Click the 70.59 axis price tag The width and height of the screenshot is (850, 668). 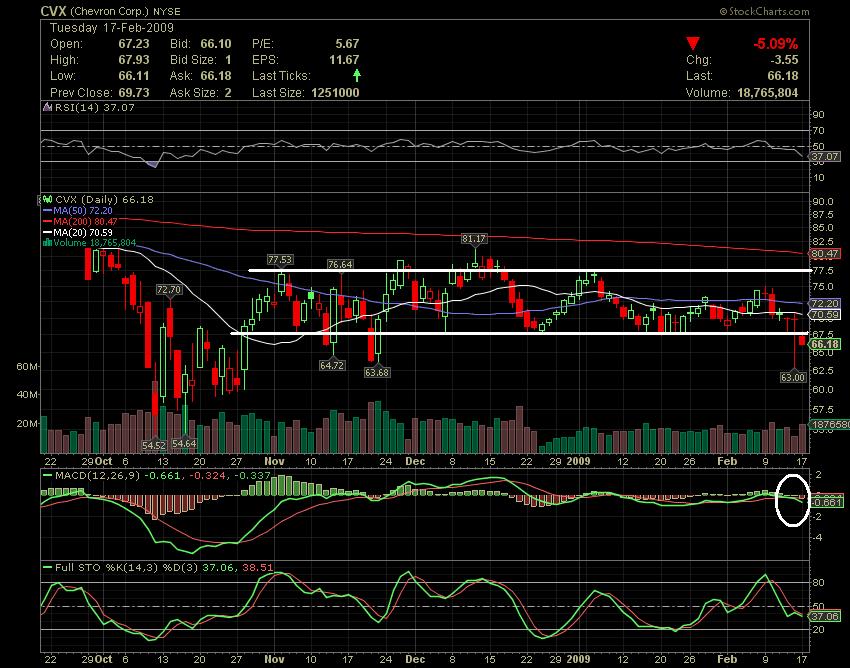point(825,314)
